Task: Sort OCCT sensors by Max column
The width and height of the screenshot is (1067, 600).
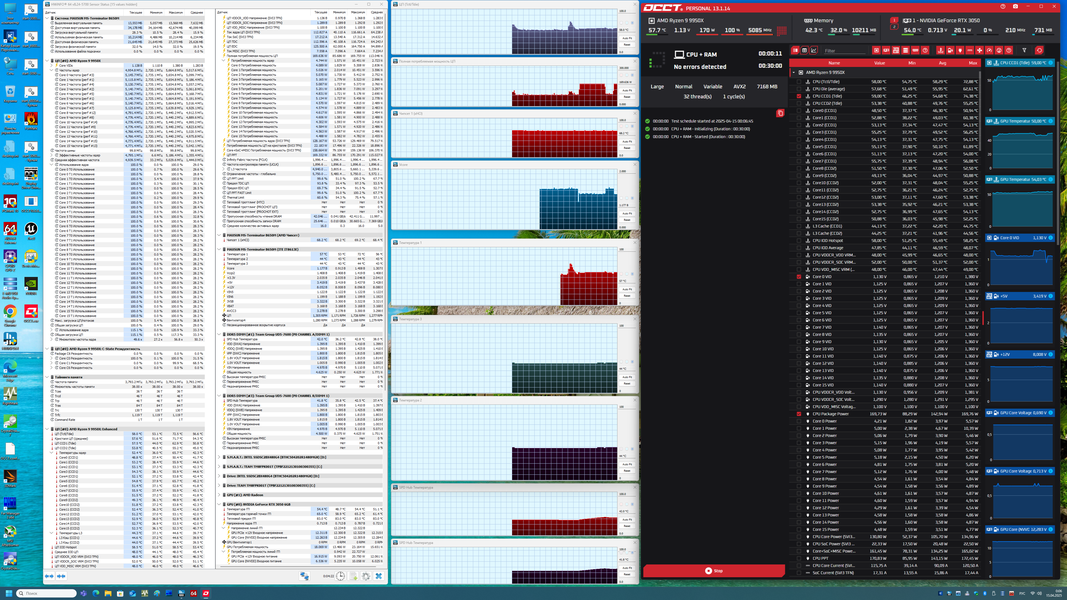Action: (973, 63)
